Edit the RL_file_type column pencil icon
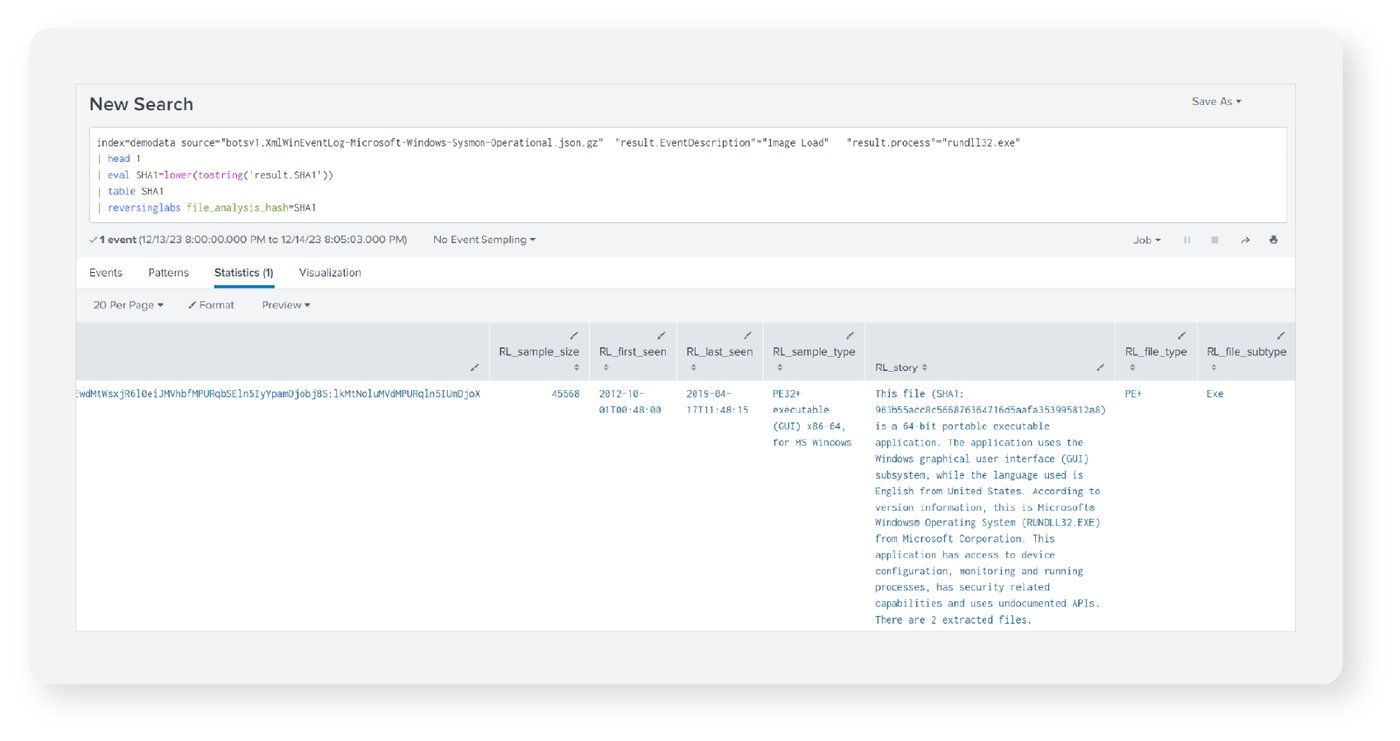 pos(1182,336)
